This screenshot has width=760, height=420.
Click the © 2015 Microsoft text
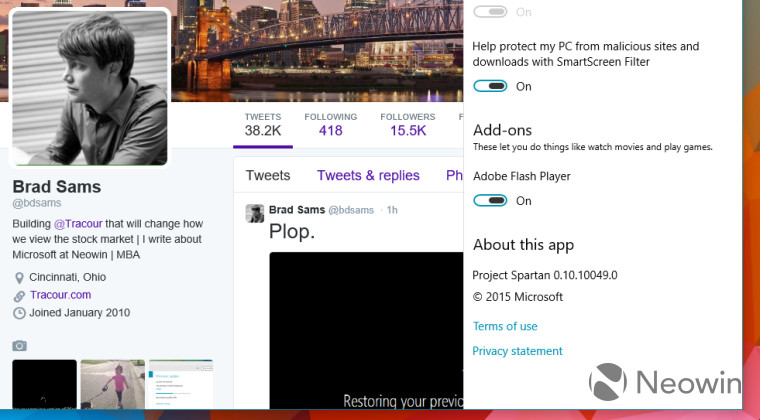pos(518,296)
